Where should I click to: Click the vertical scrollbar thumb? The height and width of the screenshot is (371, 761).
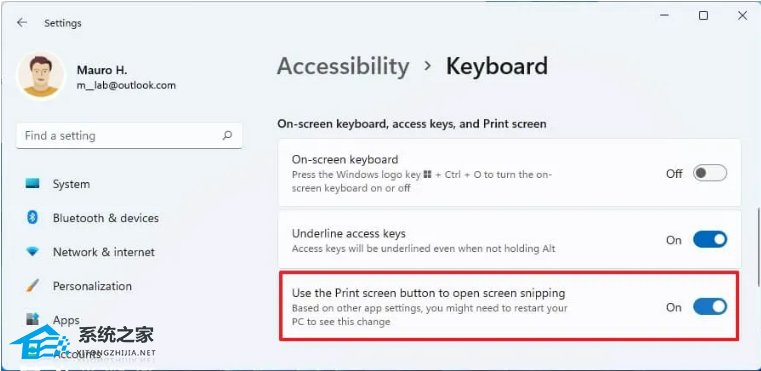(x=758, y=247)
